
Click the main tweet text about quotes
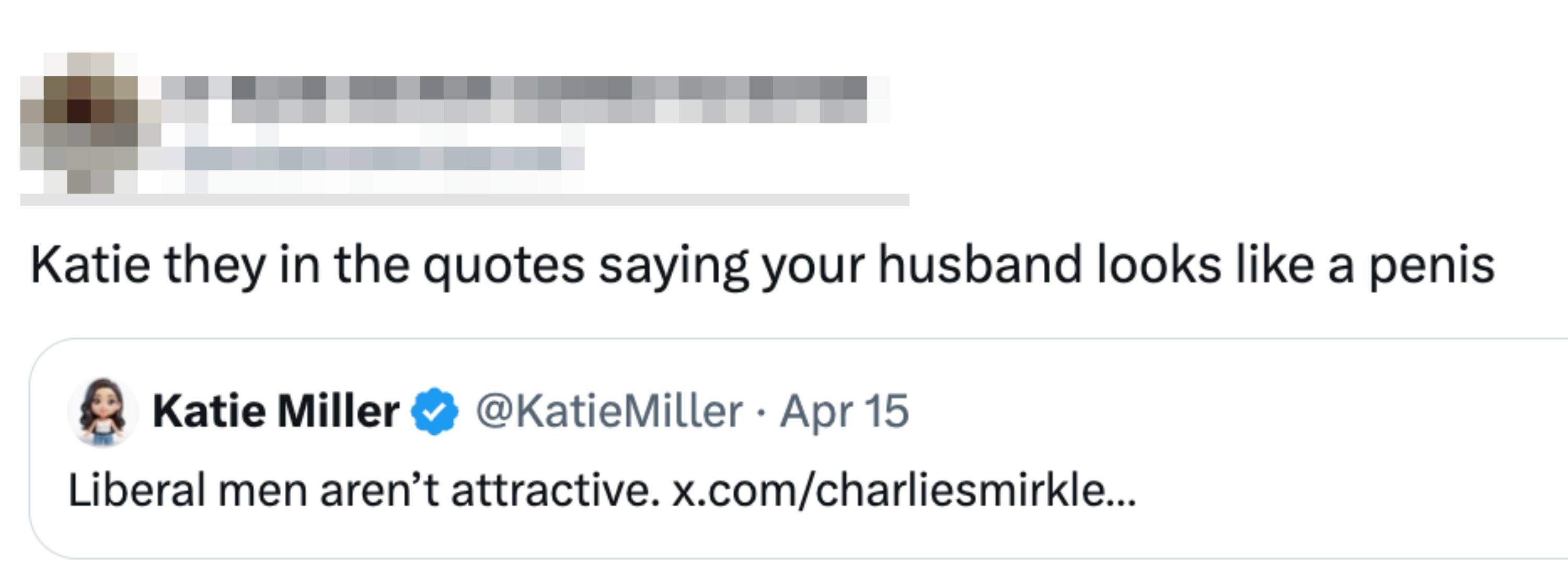point(762,266)
